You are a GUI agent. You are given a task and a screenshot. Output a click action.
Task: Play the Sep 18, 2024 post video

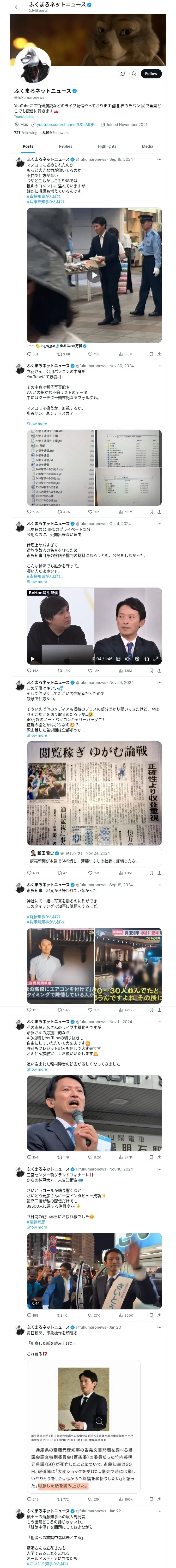[94, 275]
